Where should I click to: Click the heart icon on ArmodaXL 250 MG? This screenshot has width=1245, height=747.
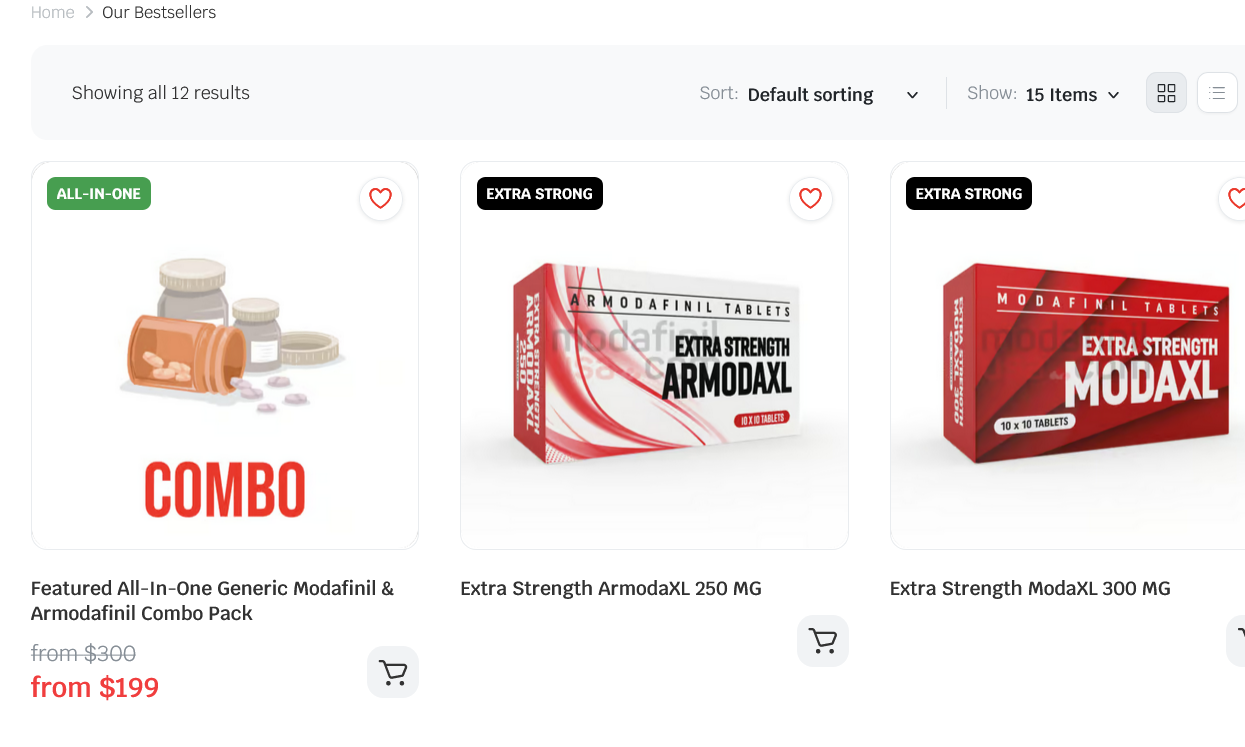coord(810,199)
